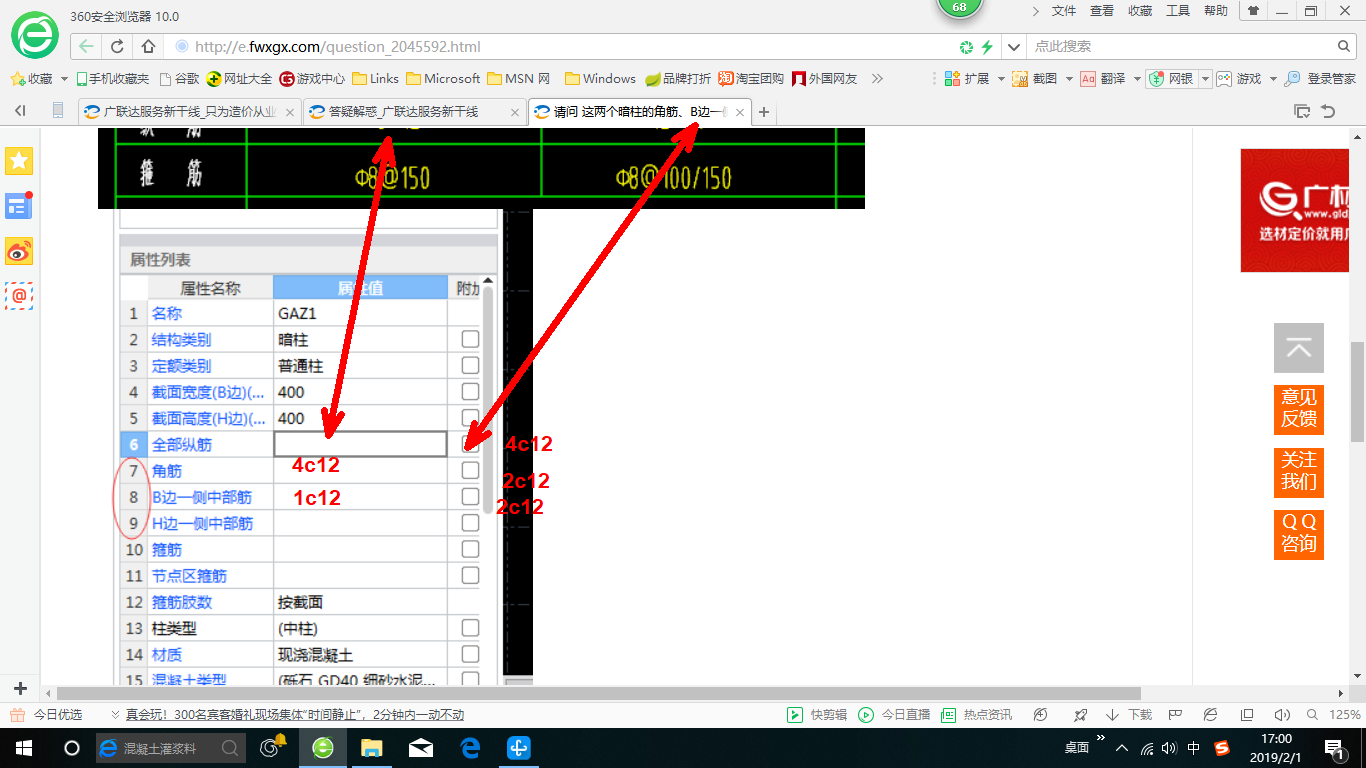
Task: Click the restore closed tab undo icon
Action: (1329, 112)
